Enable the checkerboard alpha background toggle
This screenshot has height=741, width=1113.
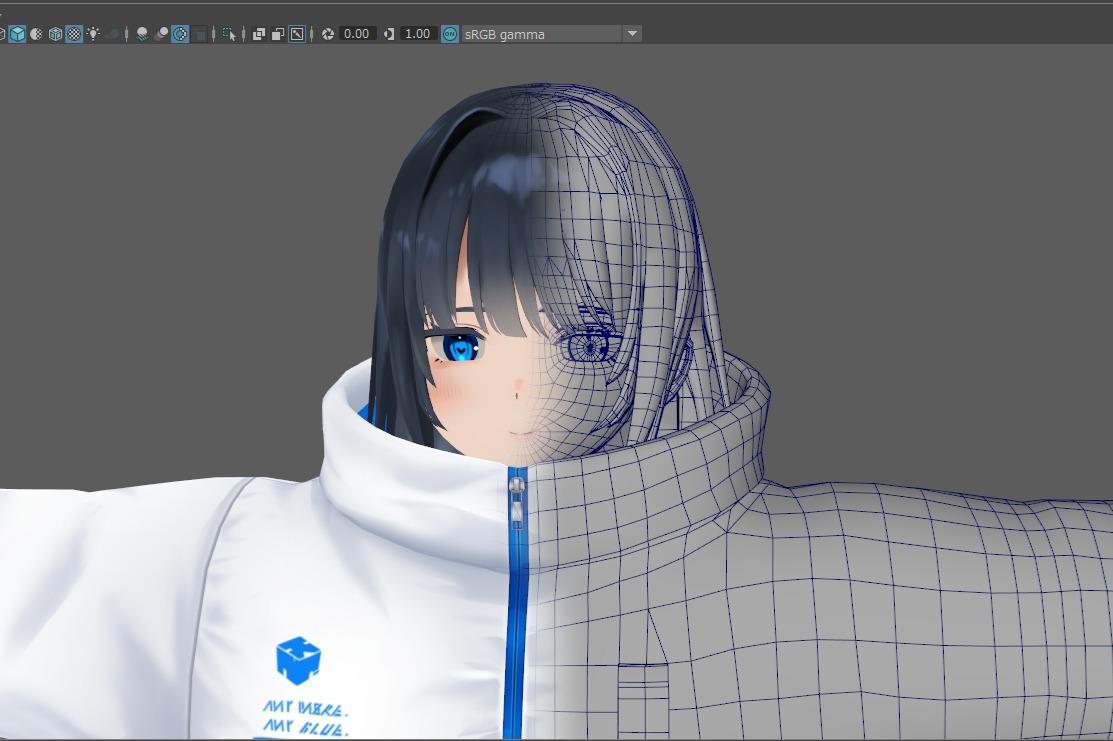(71, 33)
